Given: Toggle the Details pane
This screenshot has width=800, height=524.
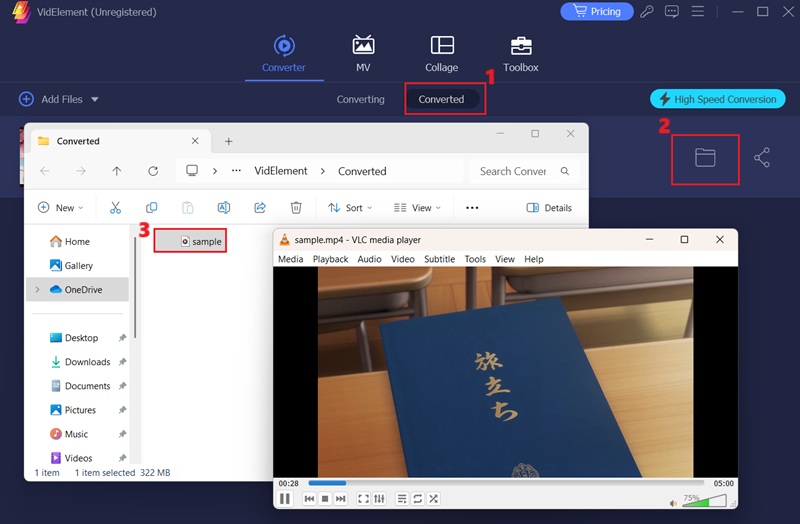Looking at the screenshot, I should (549, 208).
